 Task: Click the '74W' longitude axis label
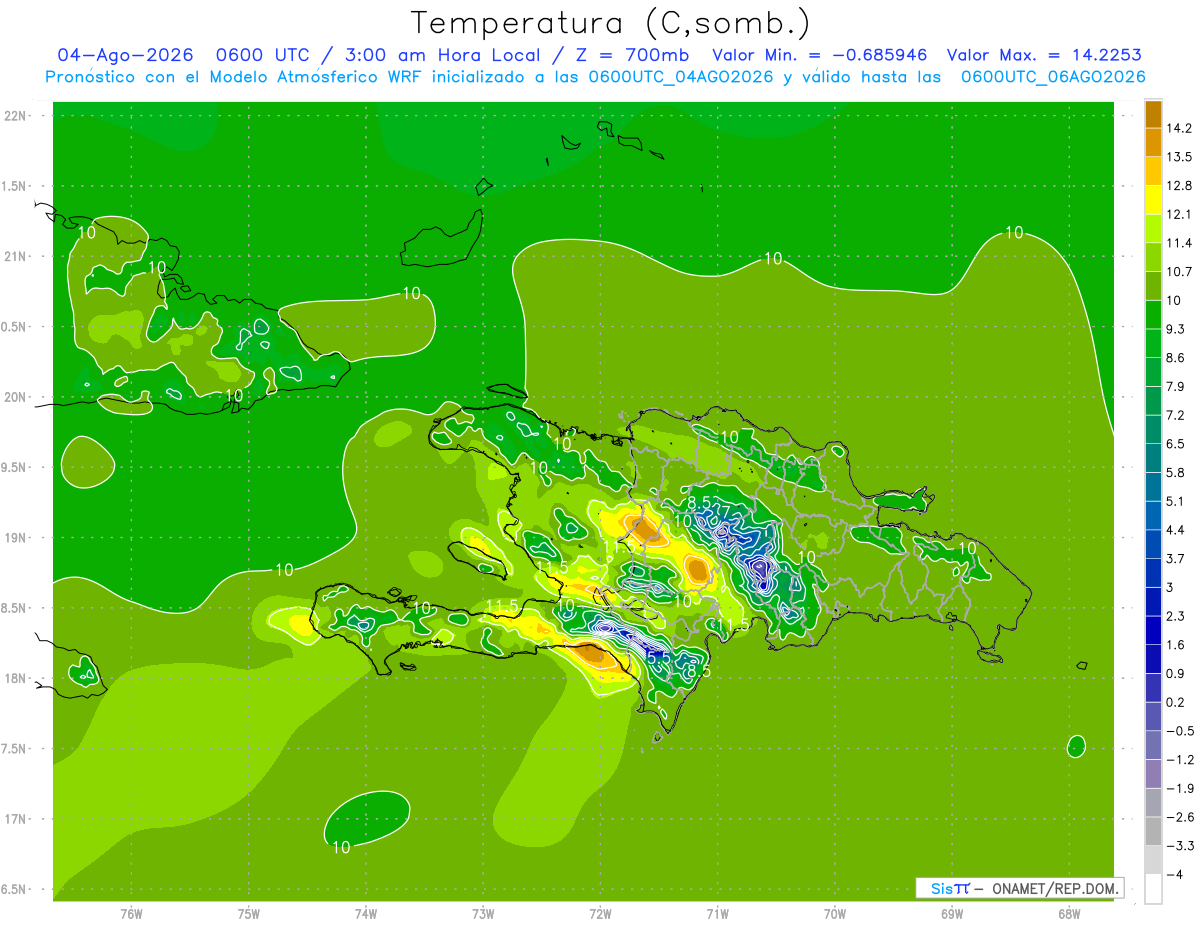[366, 914]
